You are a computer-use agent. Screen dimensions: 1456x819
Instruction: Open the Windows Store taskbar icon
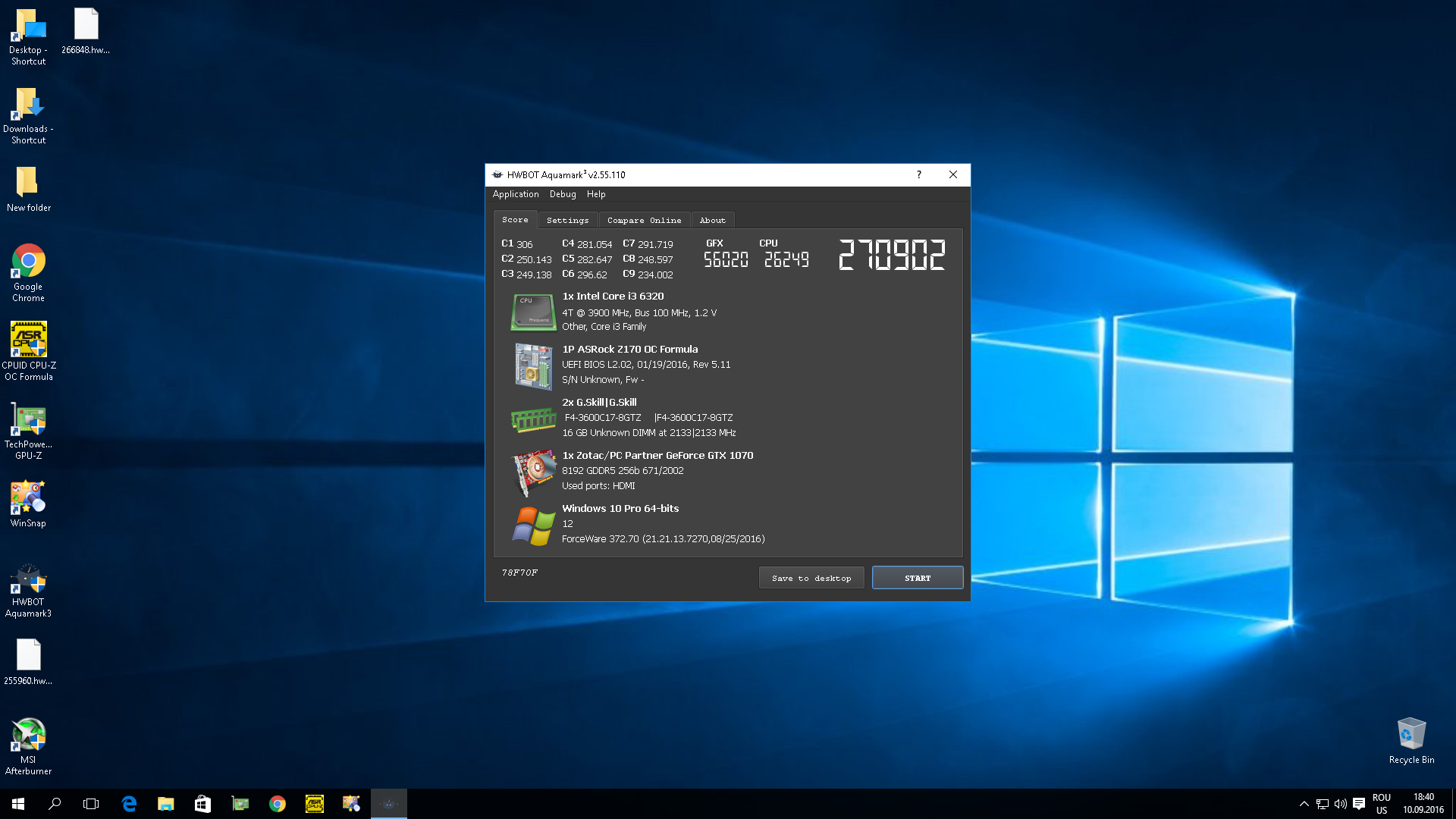(x=202, y=804)
